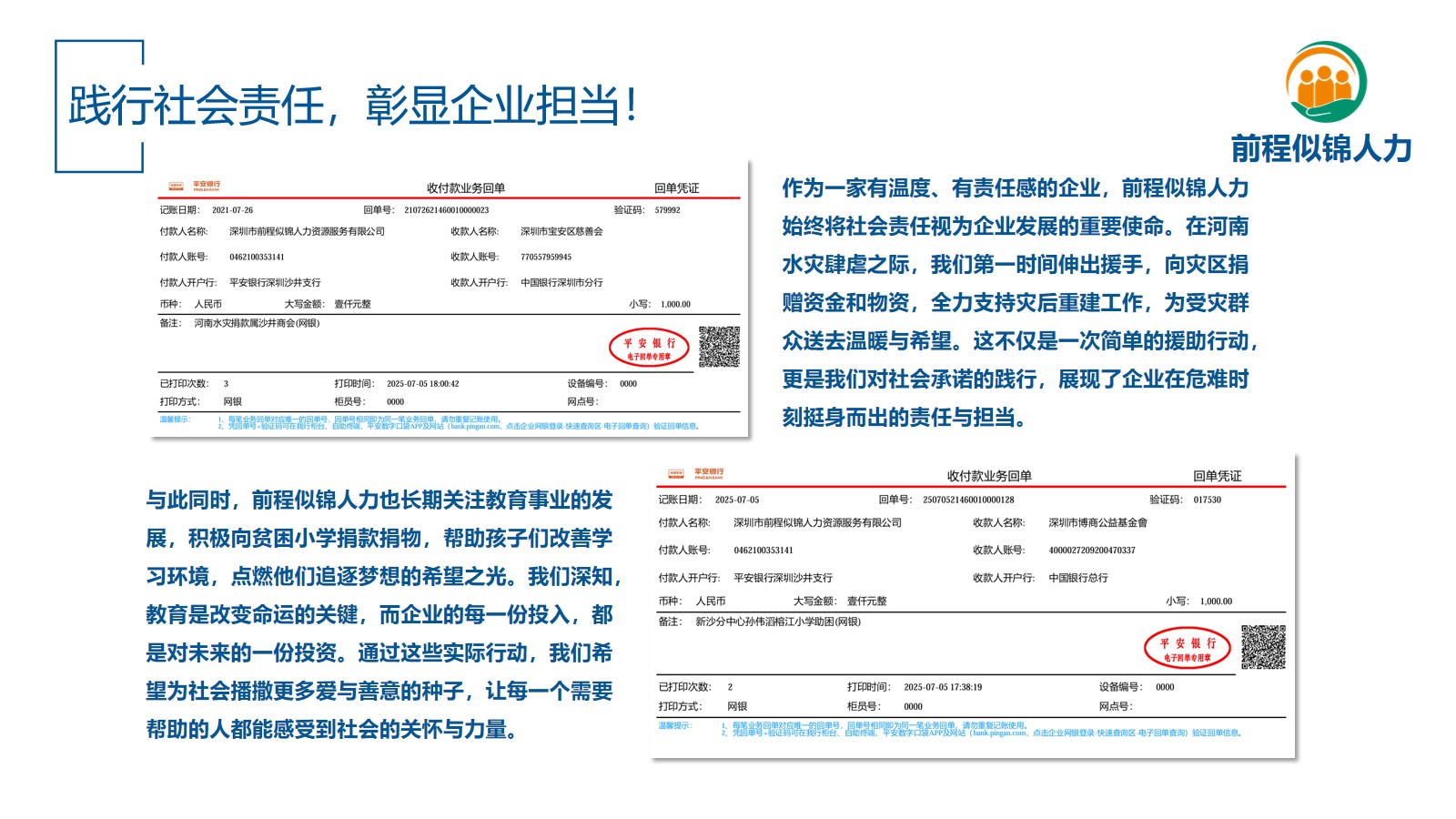The height and width of the screenshot is (819, 1456).
Task: Click the blue 温馨提示 note on the top receipt
Action: pyautogui.click(x=175, y=420)
